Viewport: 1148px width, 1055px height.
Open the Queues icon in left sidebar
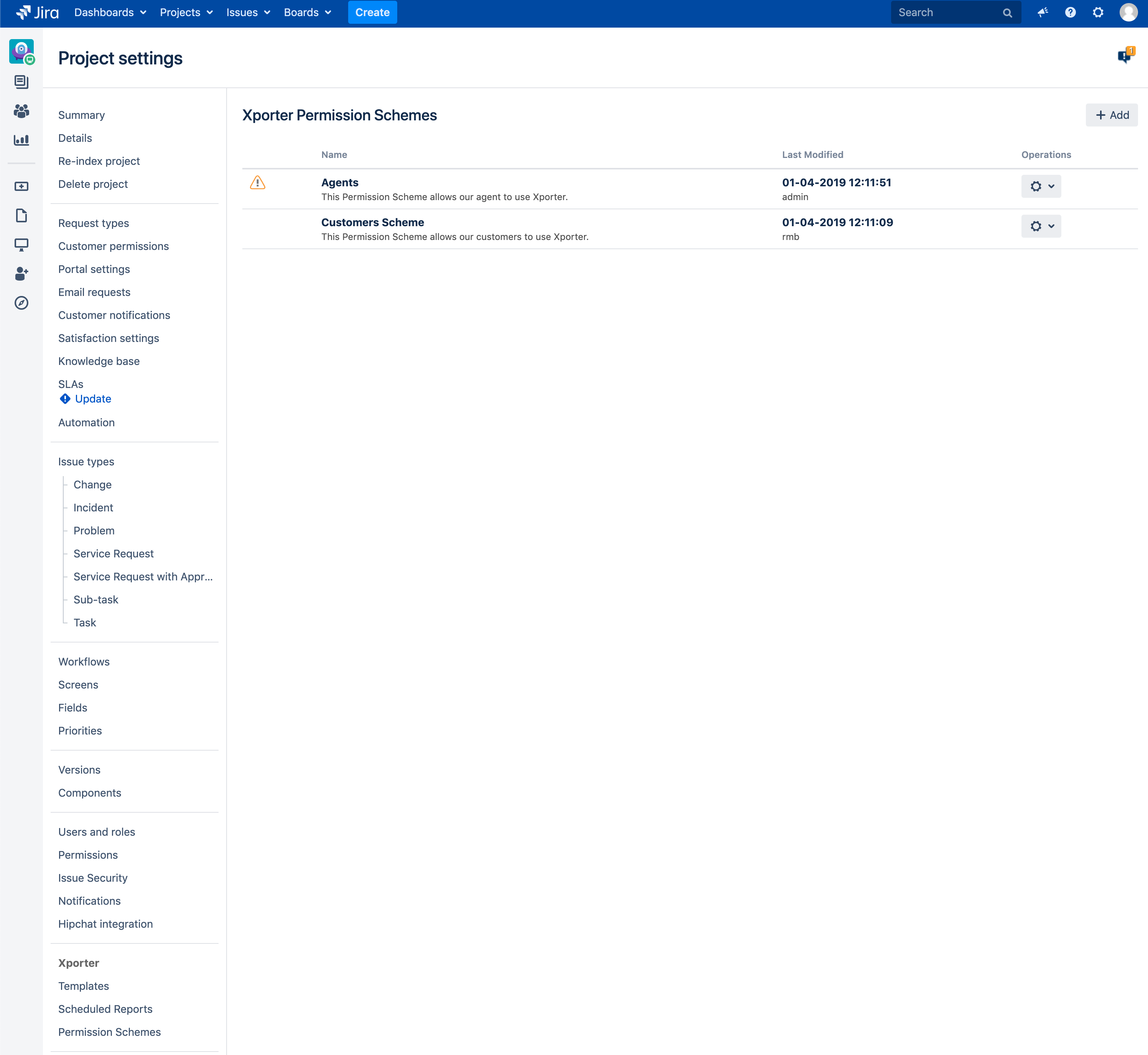coord(21,82)
